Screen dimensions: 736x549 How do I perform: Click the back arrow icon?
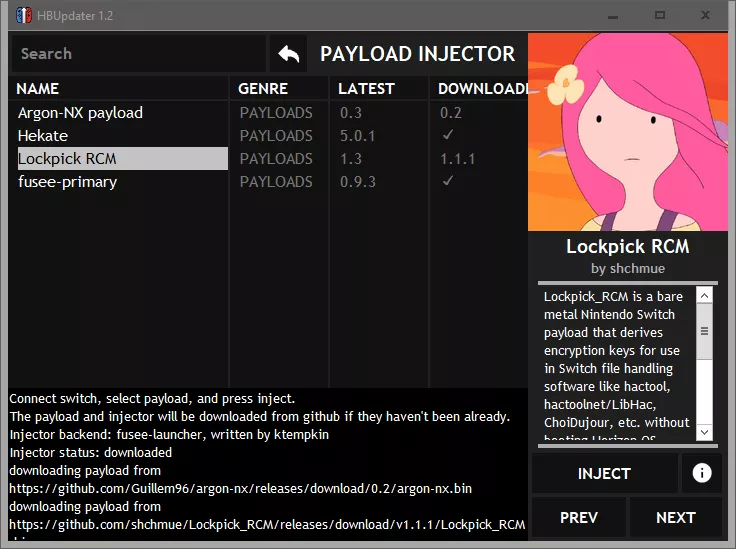click(288, 54)
